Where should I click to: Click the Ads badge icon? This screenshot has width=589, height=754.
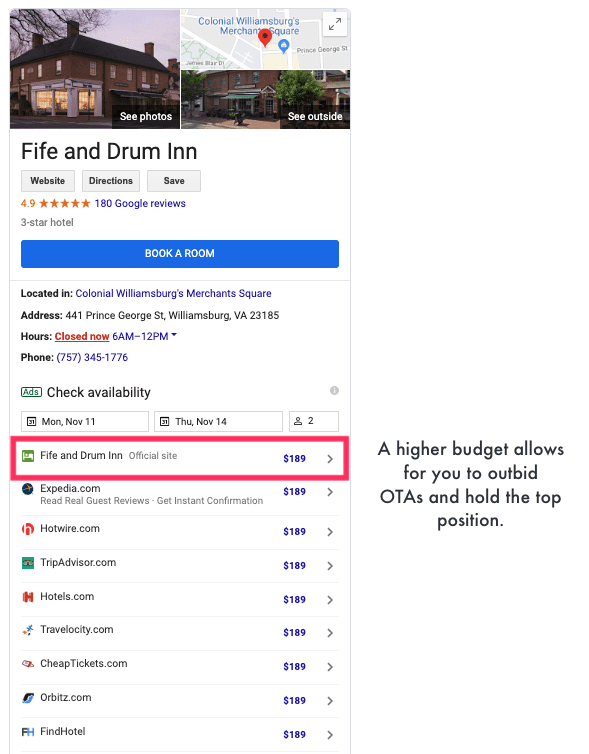pyautogui.click(x=31, y=392)
